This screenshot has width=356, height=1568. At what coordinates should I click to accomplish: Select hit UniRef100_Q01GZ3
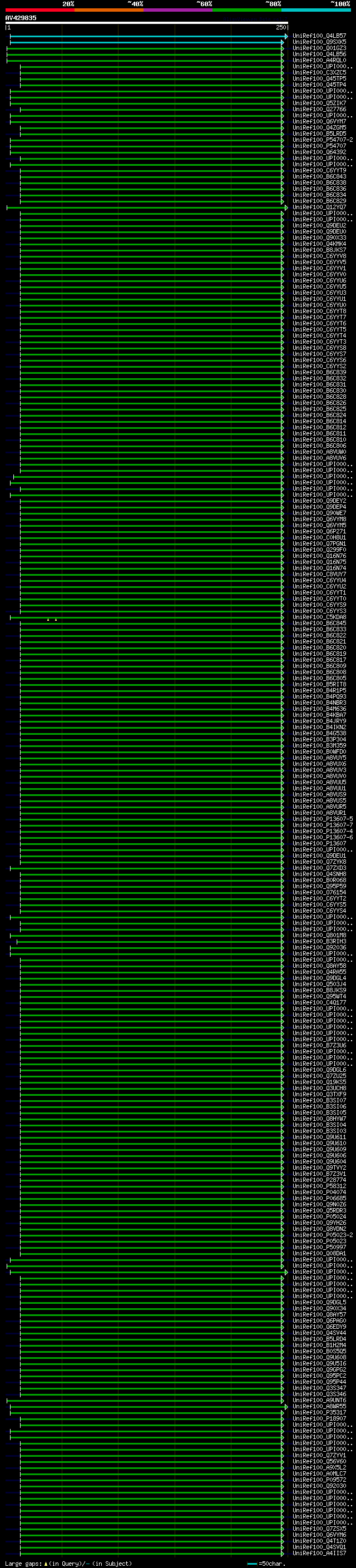319,48
